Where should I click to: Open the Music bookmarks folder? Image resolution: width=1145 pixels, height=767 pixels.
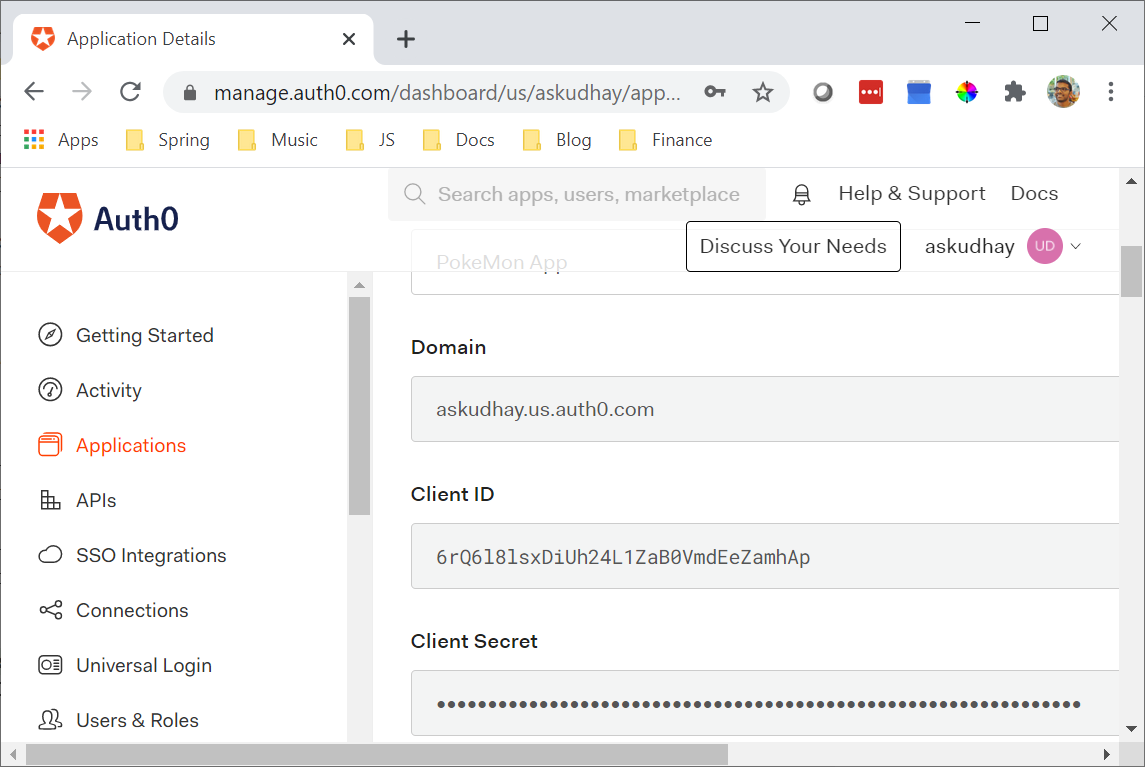[x=277, y=140]
